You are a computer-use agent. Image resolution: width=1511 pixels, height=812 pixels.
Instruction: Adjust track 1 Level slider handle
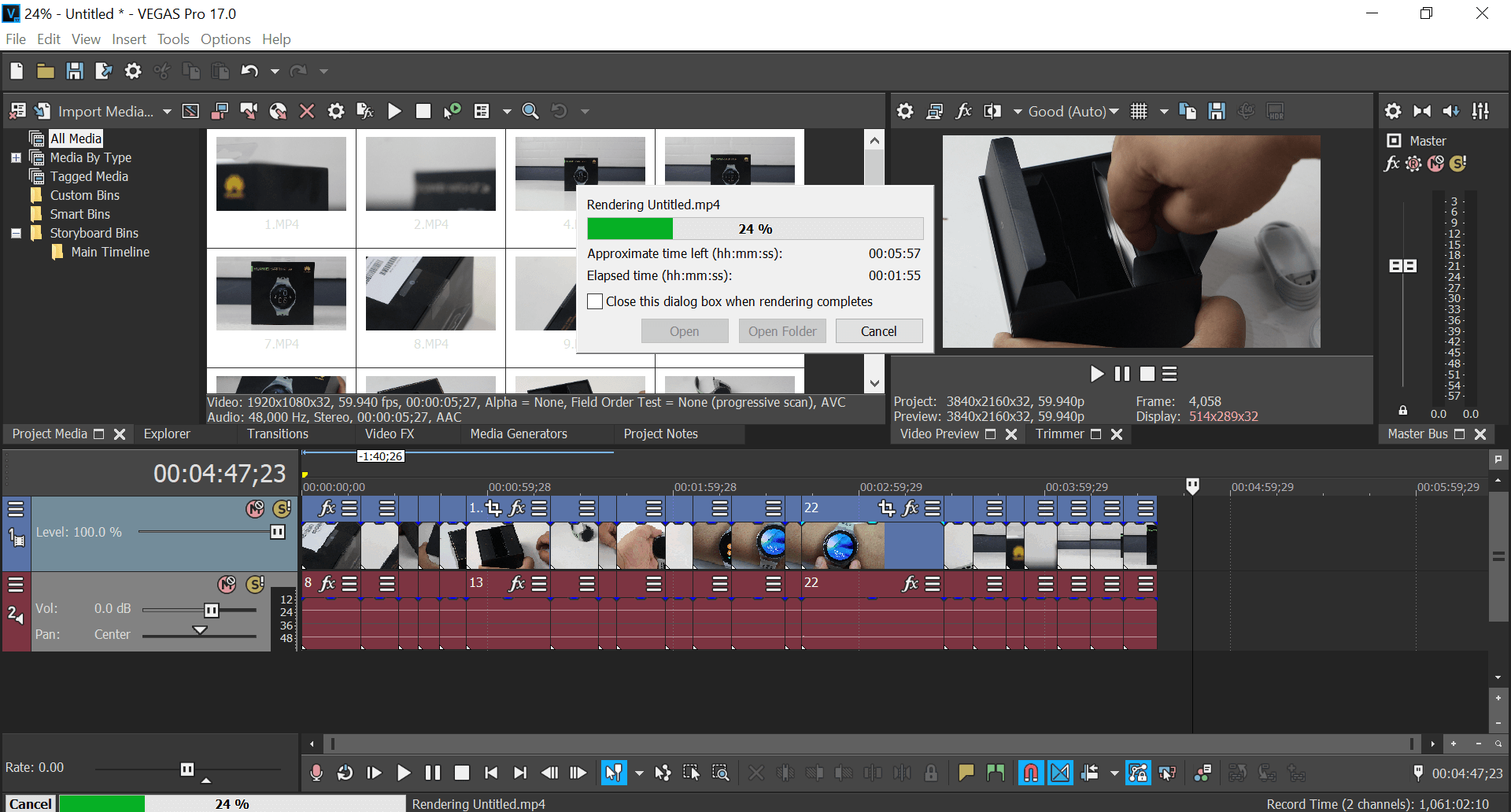point(278,532)
